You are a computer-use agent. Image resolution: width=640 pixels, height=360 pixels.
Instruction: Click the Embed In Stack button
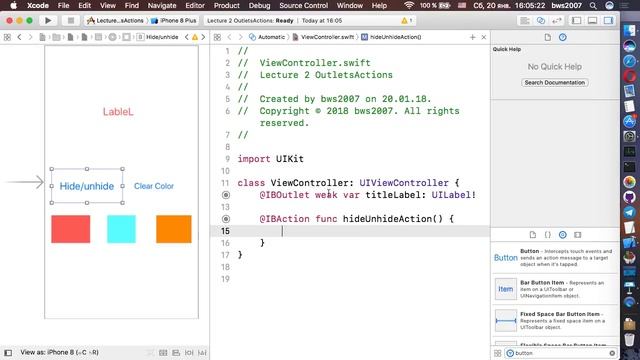point(163,353)
